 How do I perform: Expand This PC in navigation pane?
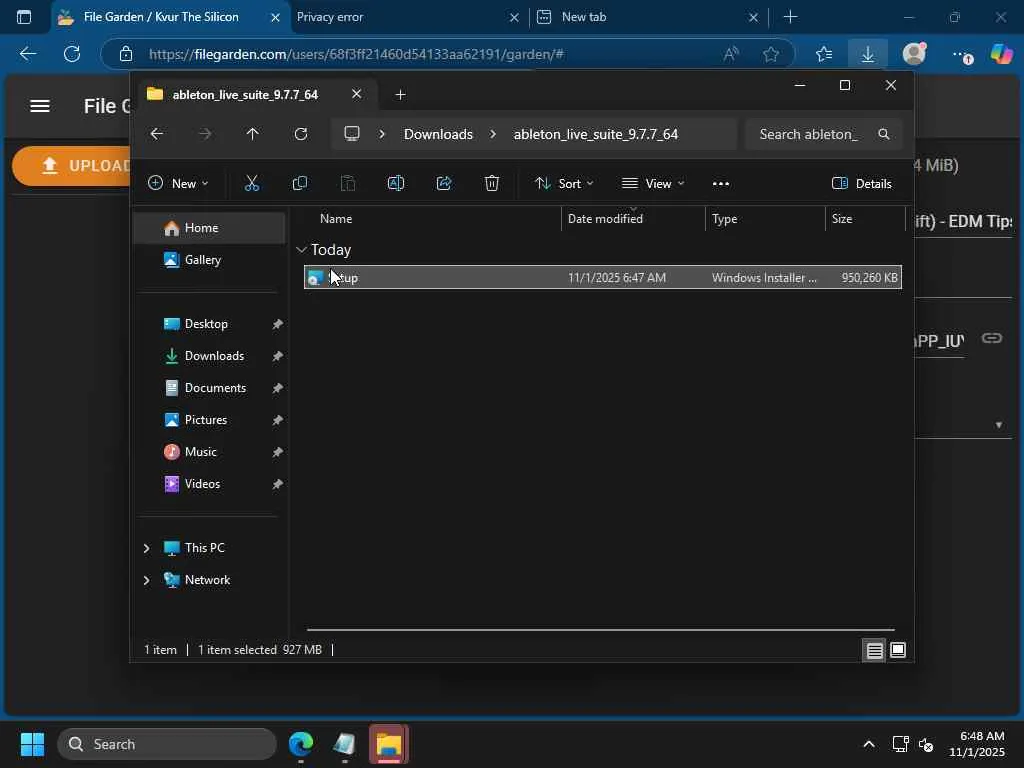point(146,549)
